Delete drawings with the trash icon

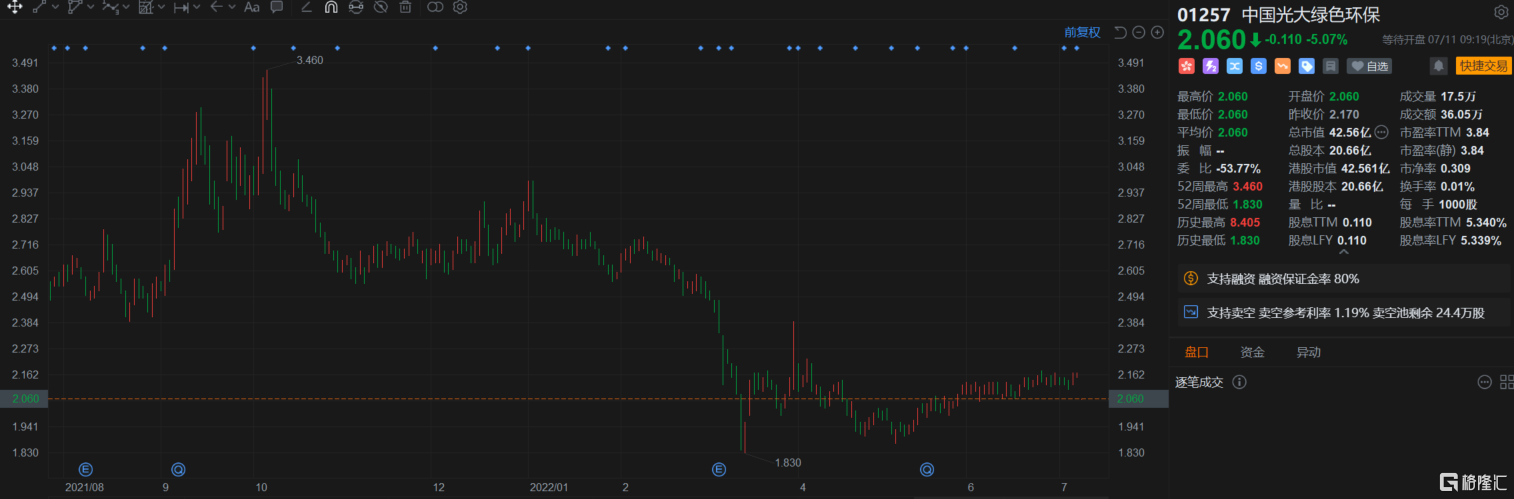coord(405,7)
